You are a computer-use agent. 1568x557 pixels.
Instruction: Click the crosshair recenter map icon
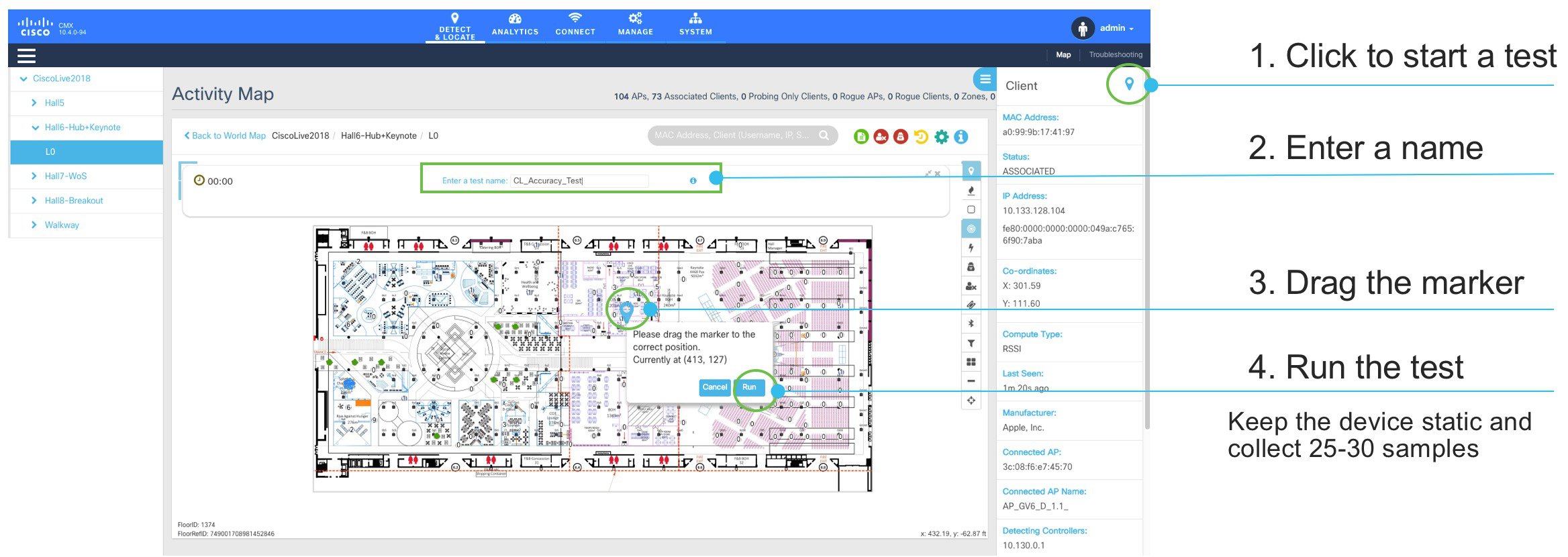(971, 401)
